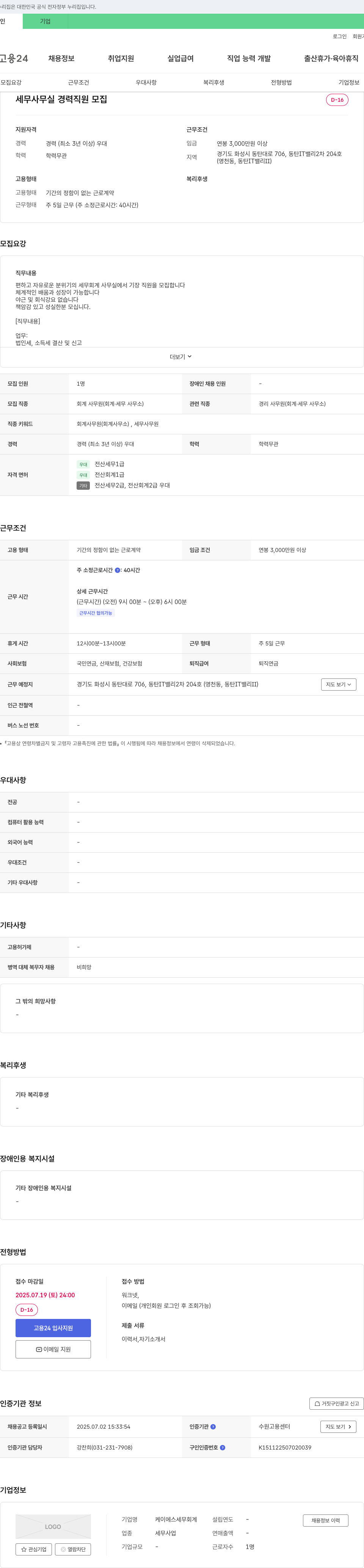Jump to 전형방법 section tab
This screenshot has height=1568, width=364.
[281, 83]
